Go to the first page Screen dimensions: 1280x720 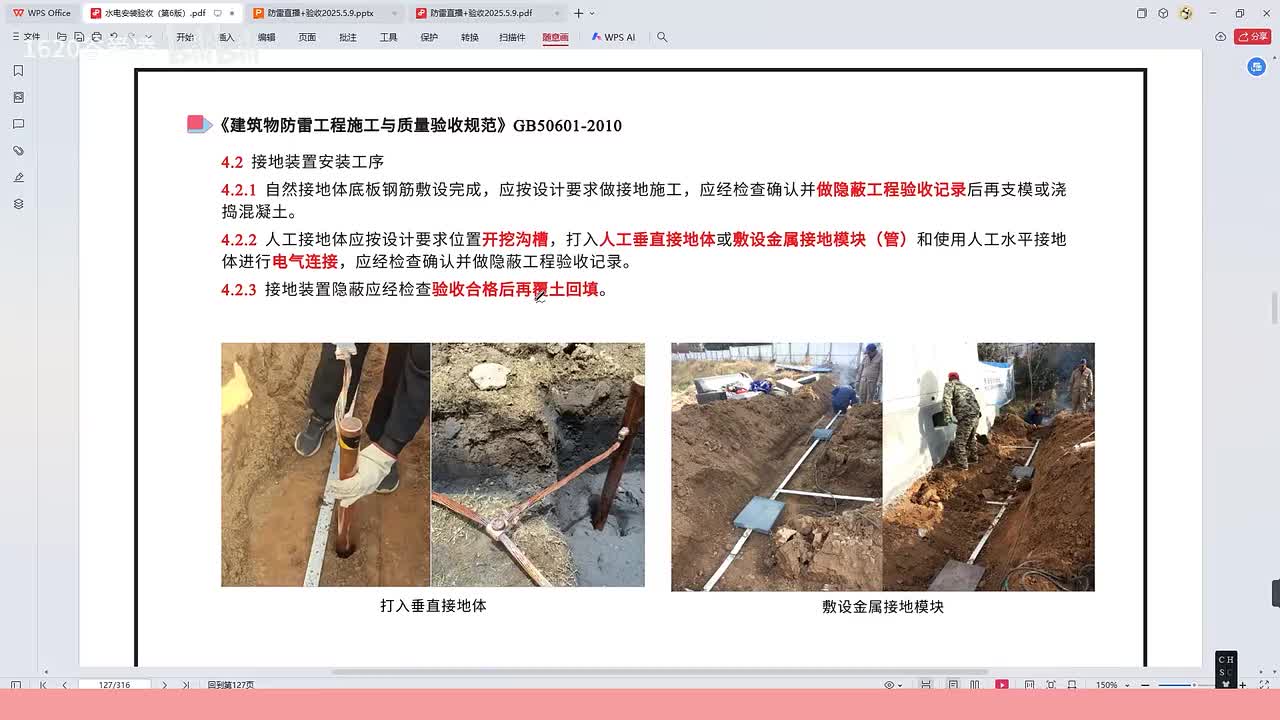click(x=43, y=685)
